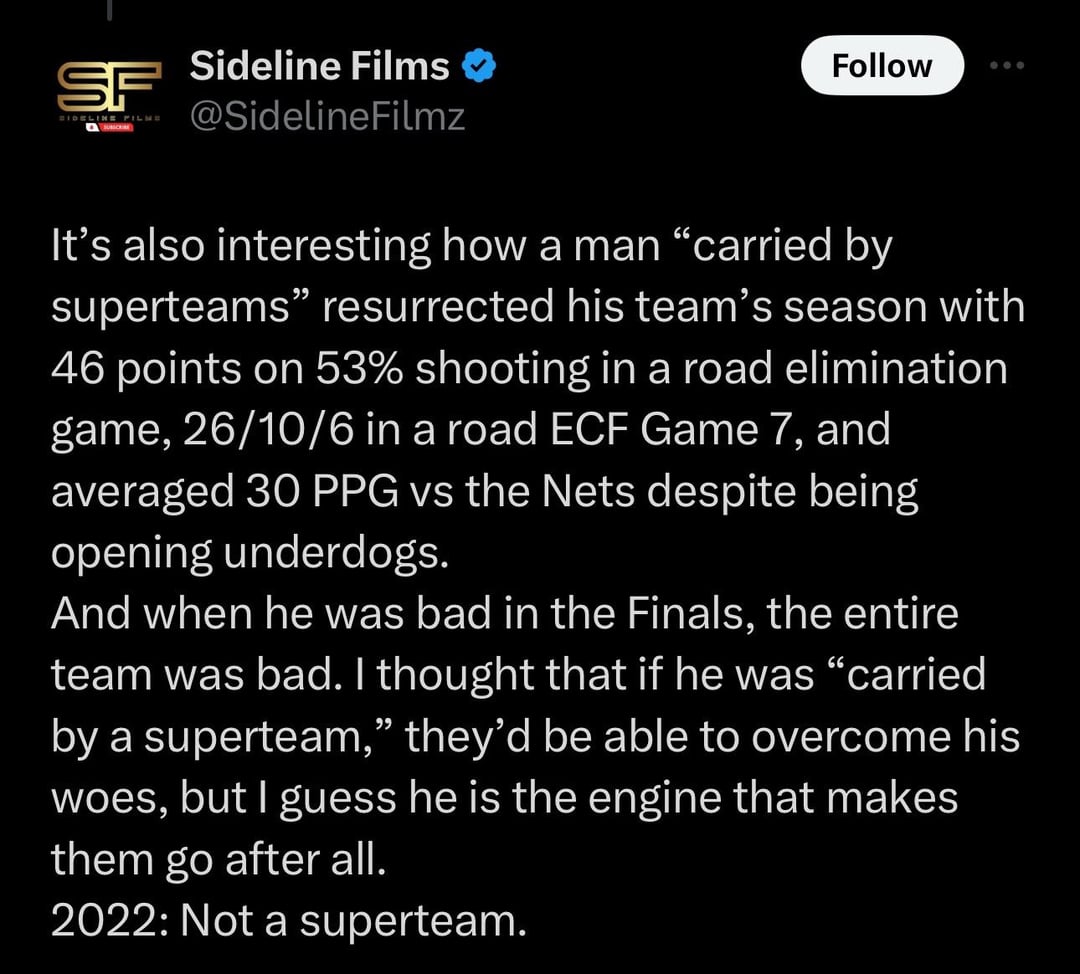The height and width of the screenshot is (974, 1080).
Task: Click the "2022: Not a superteam." line
Action: click(288, 919)
